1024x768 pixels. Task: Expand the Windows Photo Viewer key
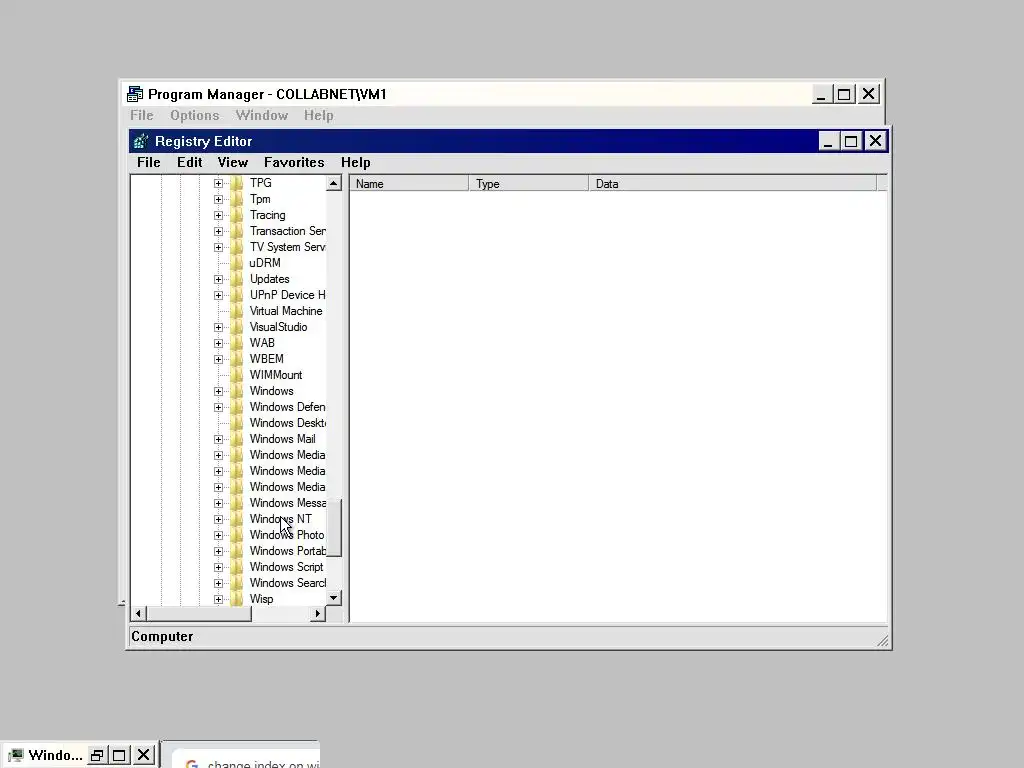coord(218,536)
